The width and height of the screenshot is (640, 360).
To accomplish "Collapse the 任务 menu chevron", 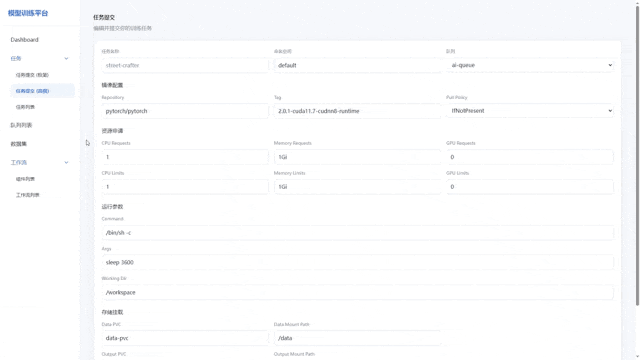I will click(66, 58).
